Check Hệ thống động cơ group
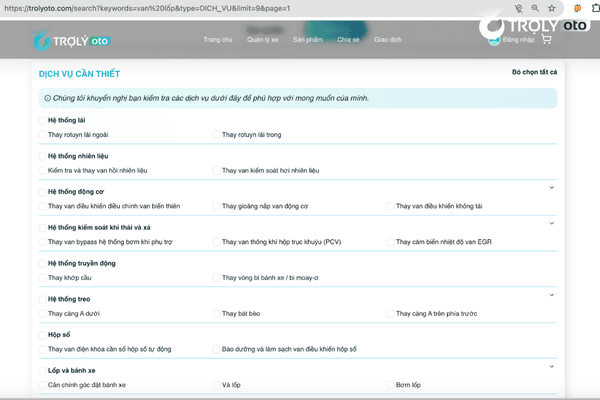This screenshot has width=600, height=400. pyautogui.click(x=42, y=192)
